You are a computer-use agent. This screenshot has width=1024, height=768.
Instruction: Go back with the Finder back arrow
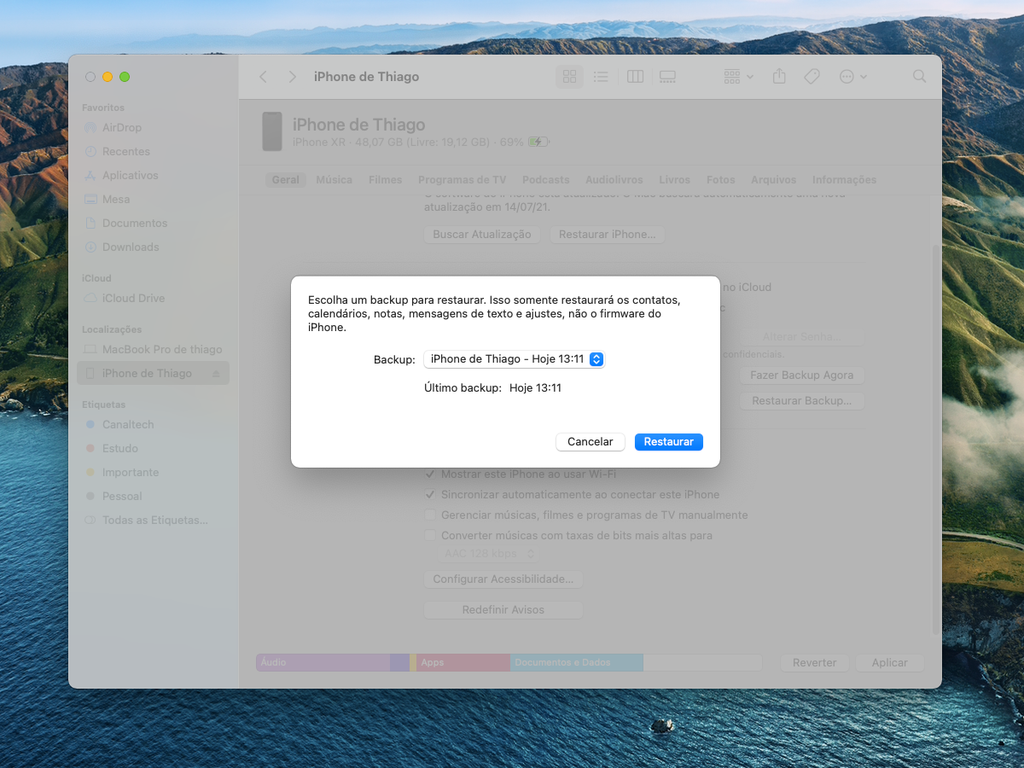click(263, 76)
